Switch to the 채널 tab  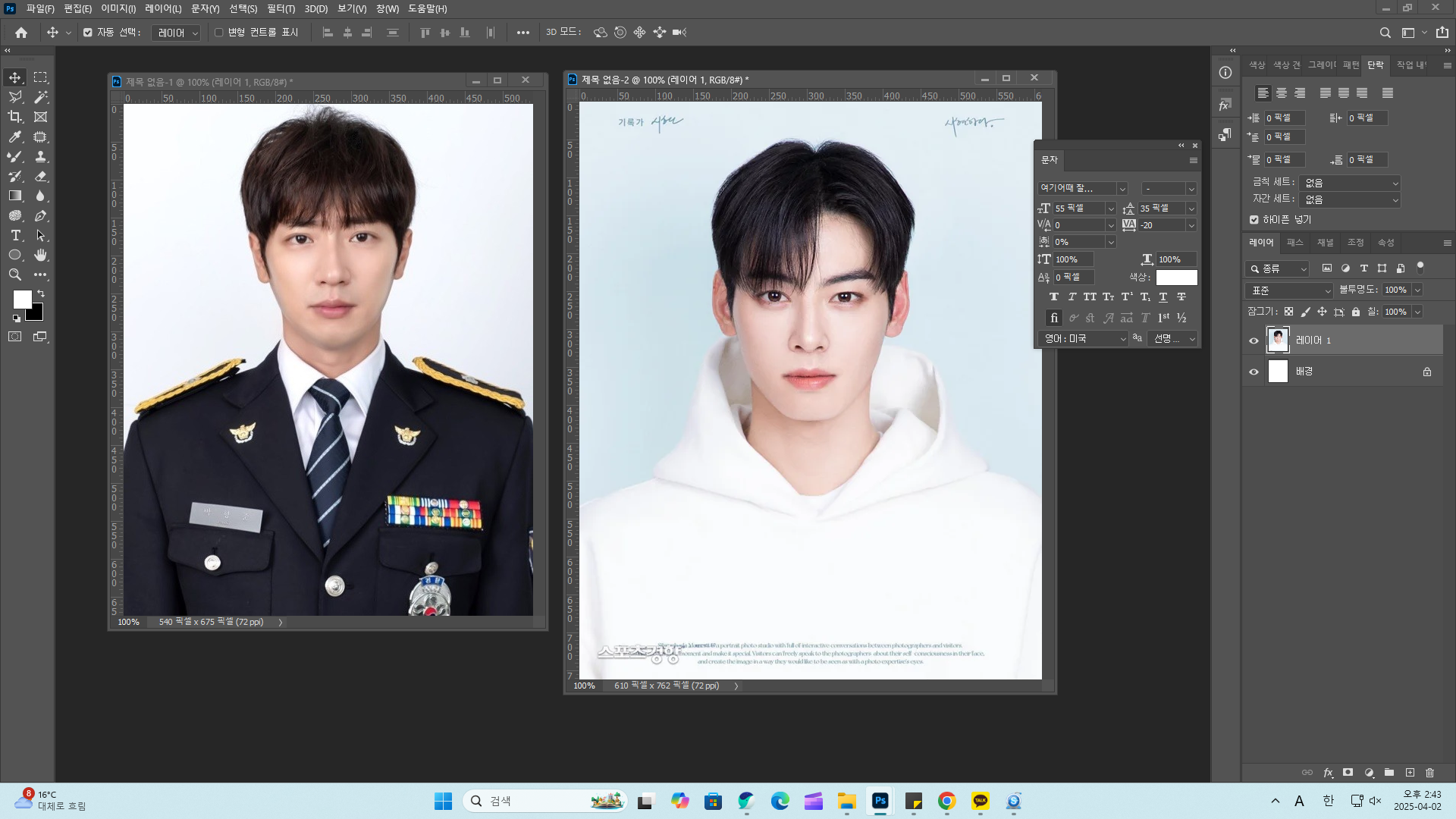(1325, 243)
